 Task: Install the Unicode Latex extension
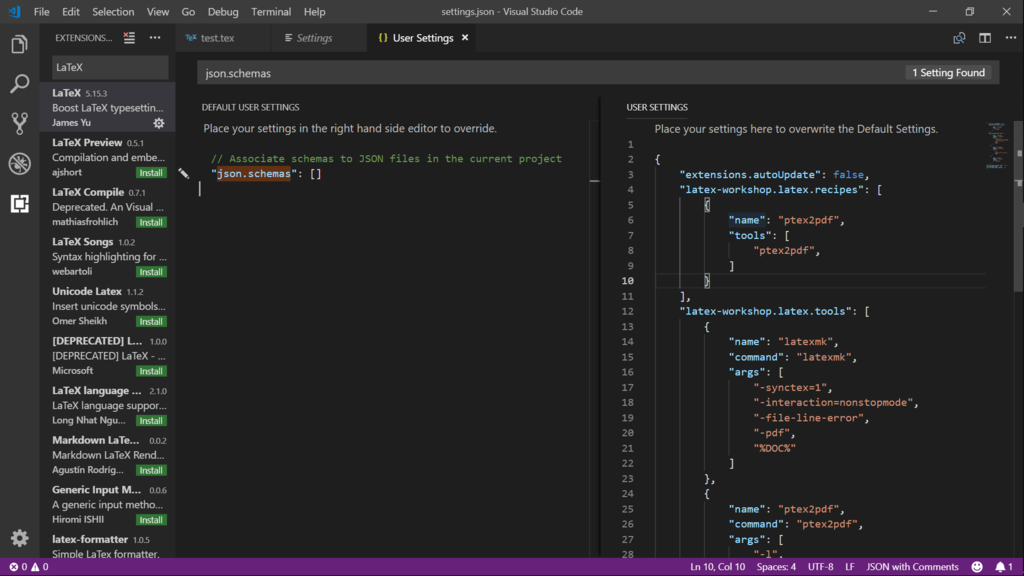(x=151, y=321)
